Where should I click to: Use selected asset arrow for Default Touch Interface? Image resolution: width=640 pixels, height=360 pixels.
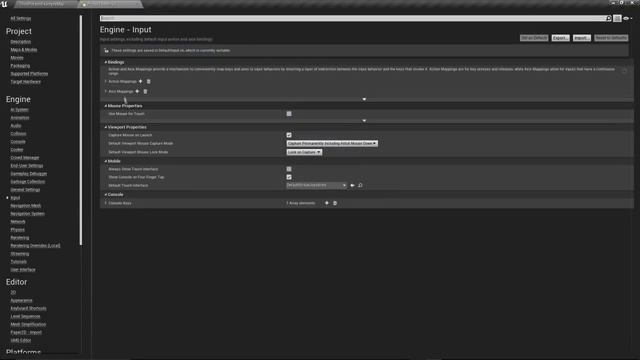[352, 185]
